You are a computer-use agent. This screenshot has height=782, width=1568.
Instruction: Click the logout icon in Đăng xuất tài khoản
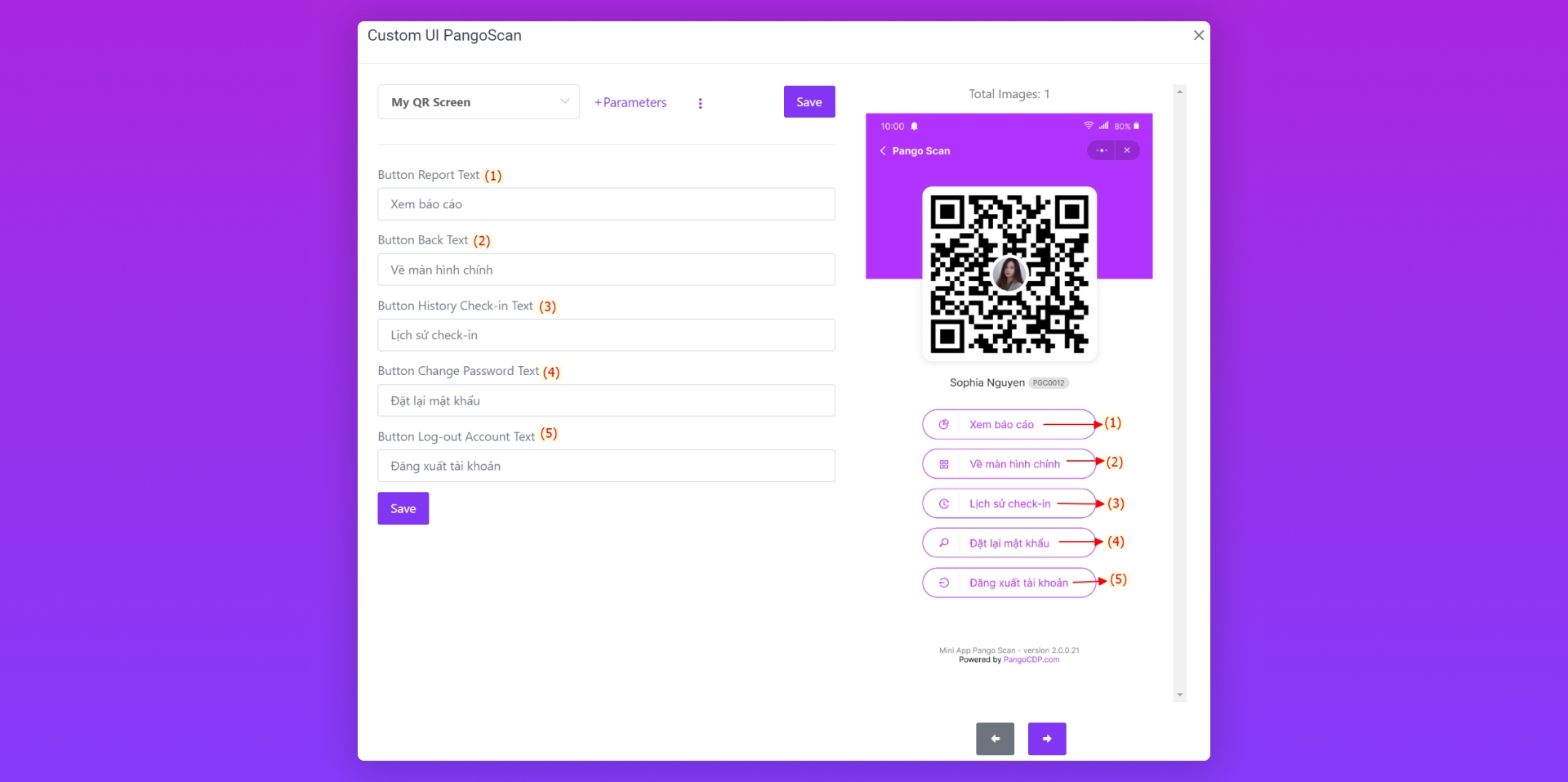[944, 583]
